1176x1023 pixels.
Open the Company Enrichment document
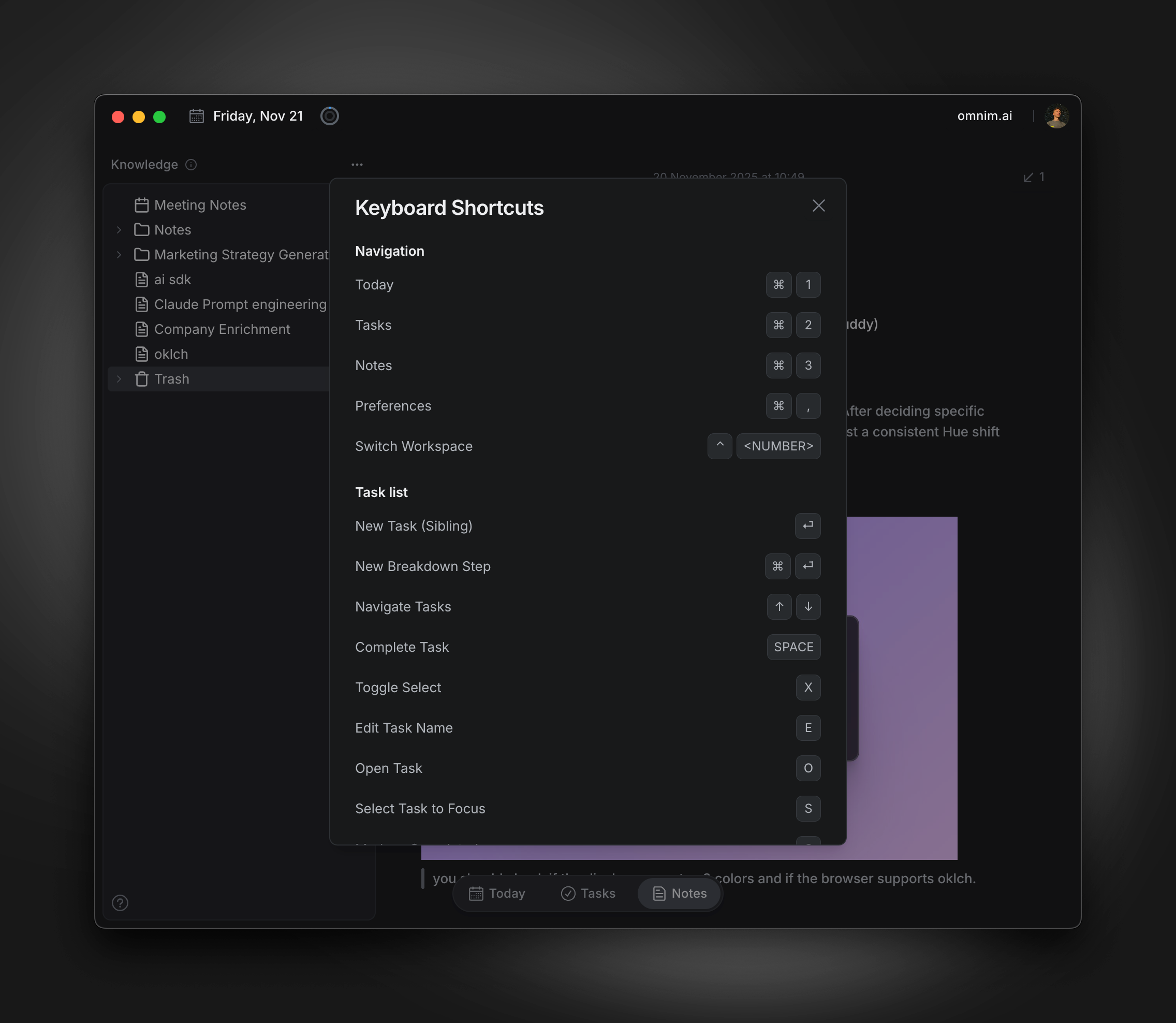click(x=222, y=329)
